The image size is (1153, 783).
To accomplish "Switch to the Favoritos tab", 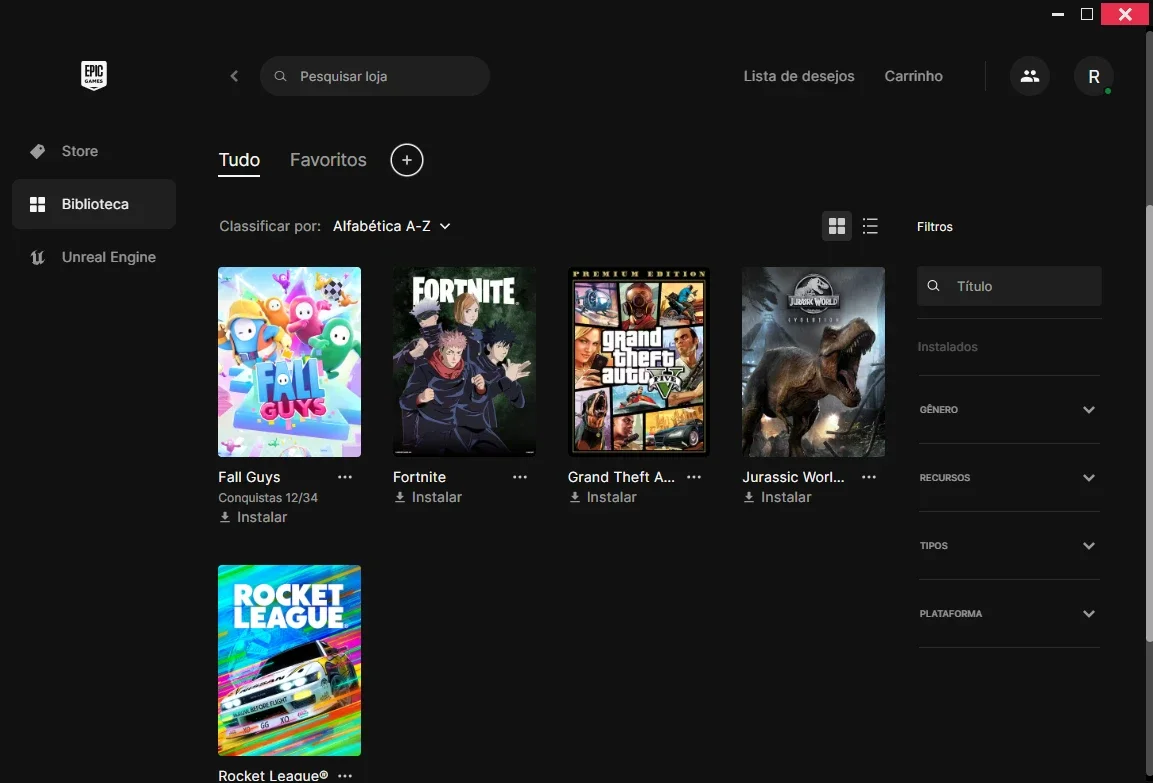I will pyautogui.click(x=328, y=160).
